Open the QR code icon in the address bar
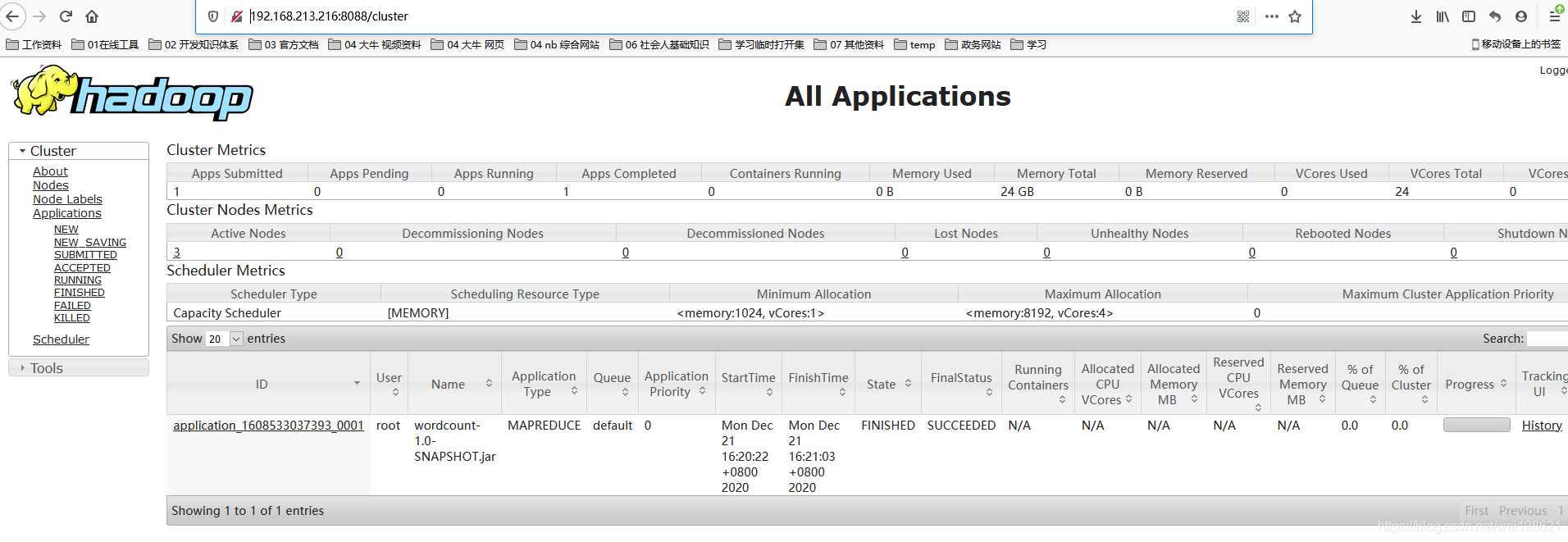Screen dimensions: 1568x542 pos(1243,16)
